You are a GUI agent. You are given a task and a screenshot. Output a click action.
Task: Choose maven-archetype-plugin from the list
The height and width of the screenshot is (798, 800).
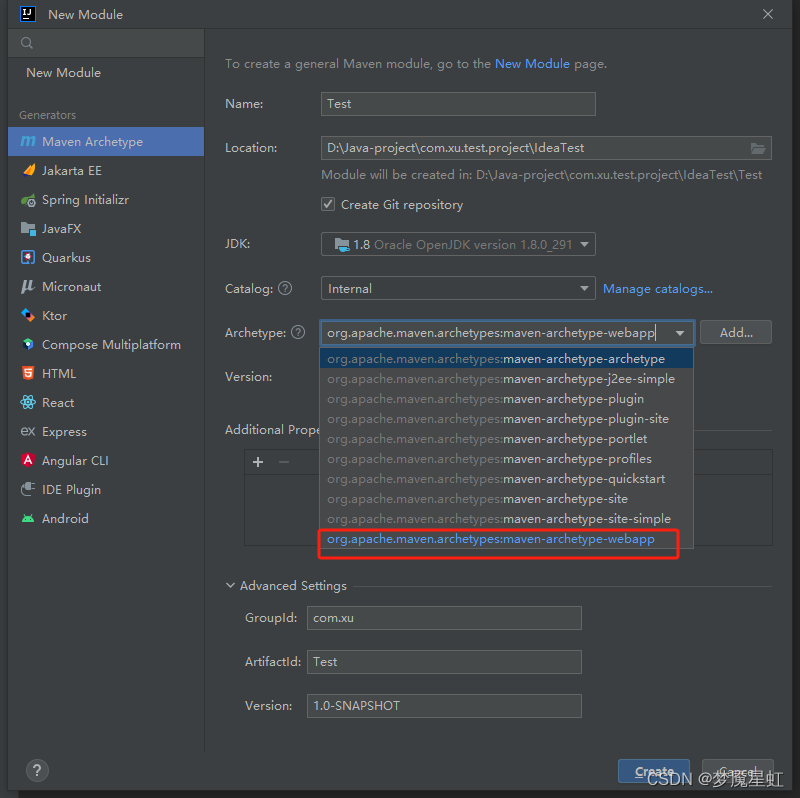click(506, 399)
